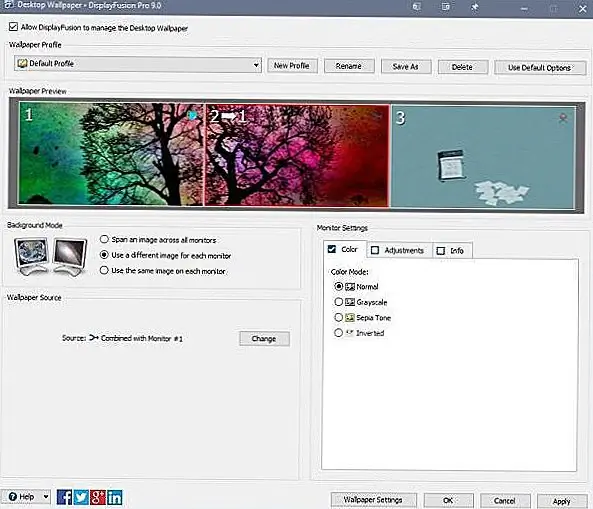Image resolution: width=593 pixels, height=509 pixels.
Task: Uncheck Allow DisplayFusion to manage Desktop Wallpaper
Action: click(x=13, y=27)
